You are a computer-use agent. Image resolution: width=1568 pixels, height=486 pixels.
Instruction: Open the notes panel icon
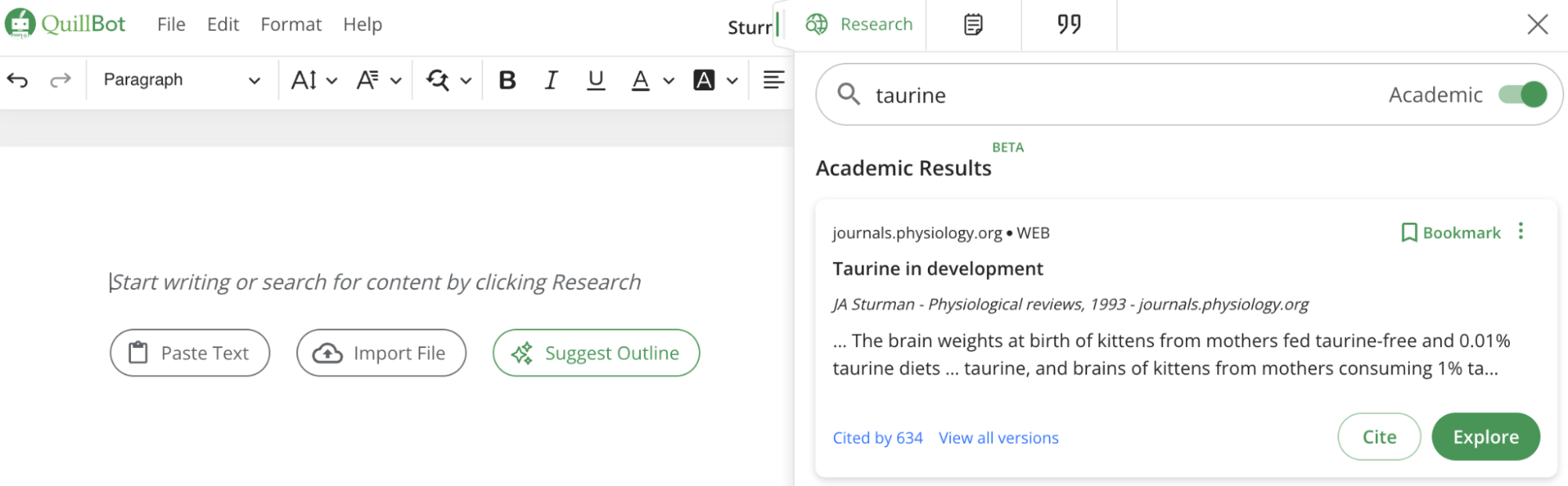coord(973,25)
